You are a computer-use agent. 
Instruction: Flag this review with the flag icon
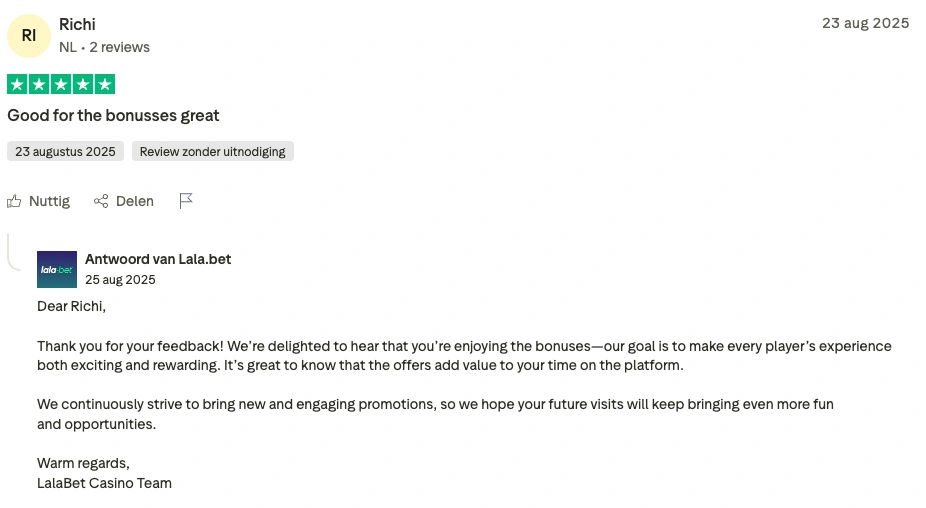[186, 201]
